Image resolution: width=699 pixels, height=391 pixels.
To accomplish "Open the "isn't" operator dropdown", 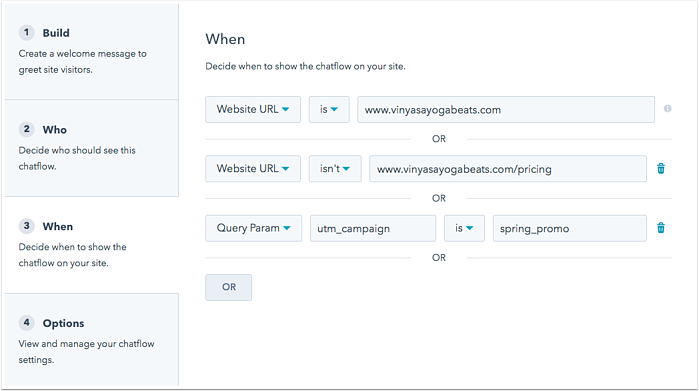I will click(x=335, y=169).
